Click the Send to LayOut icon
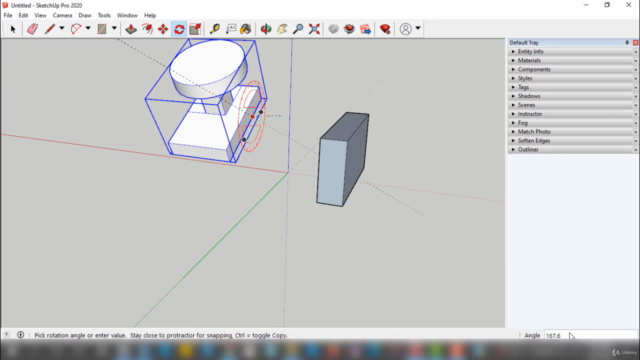This screenshot has height=360, width=640. [365, 29]
